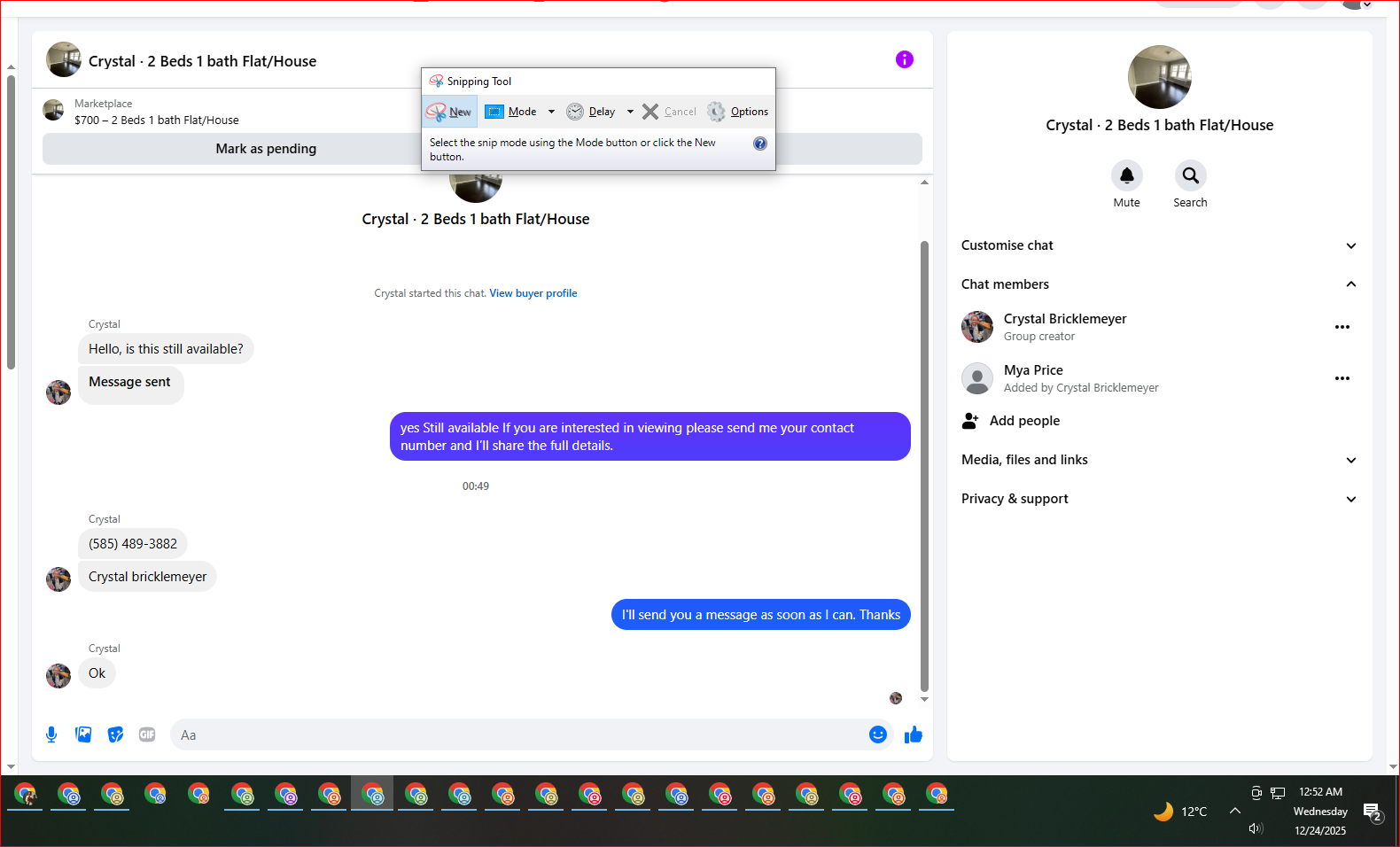
Task: Click the Snipping Tool help icon
Action: coord(760,144)
